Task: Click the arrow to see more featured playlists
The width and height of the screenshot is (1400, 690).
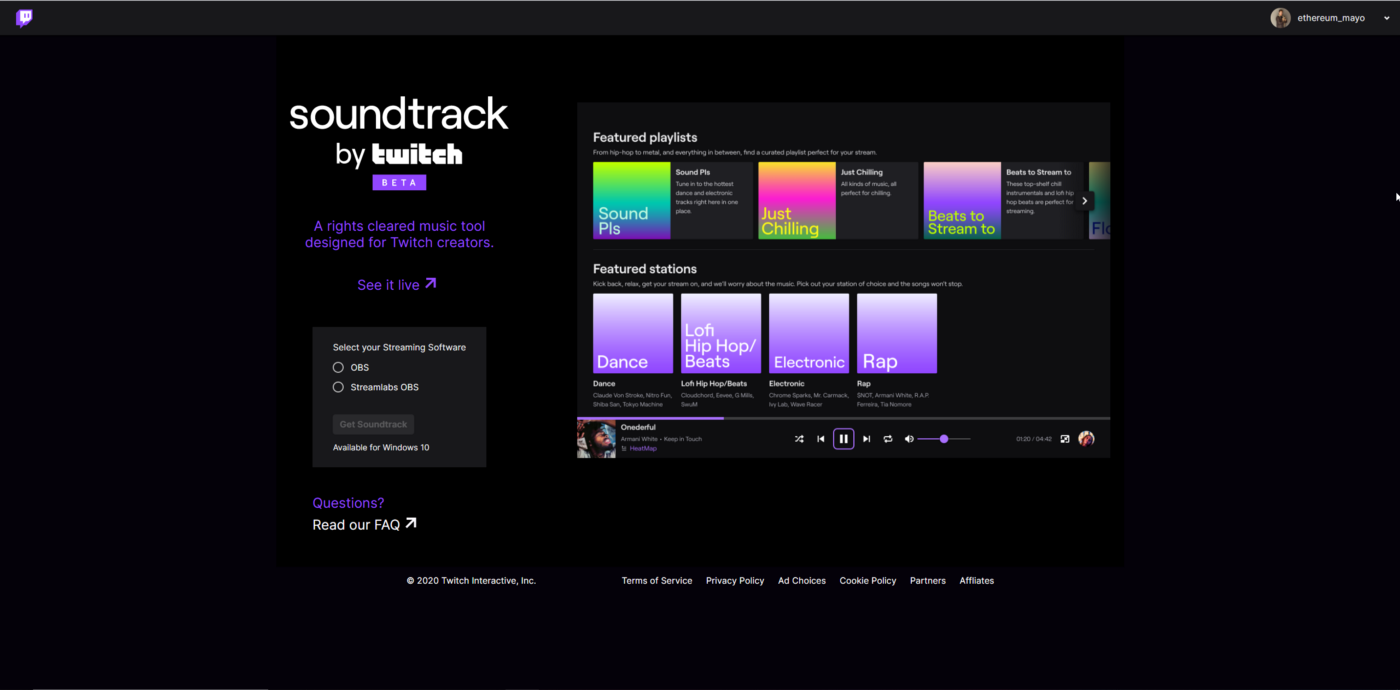Action: (1084, 200)
